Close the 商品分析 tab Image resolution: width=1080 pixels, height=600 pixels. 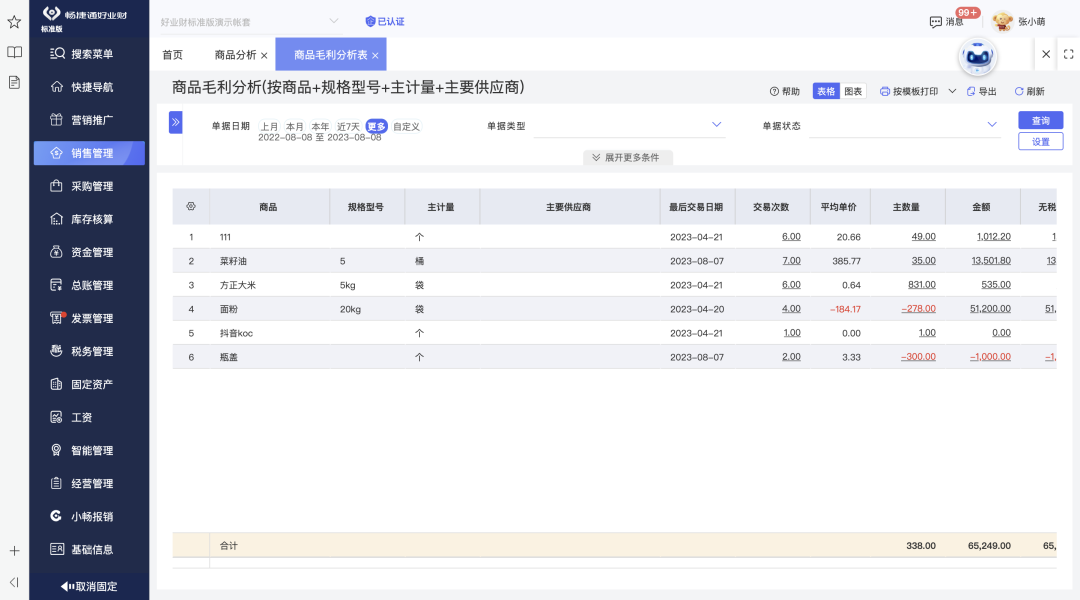click(x=264, y=56)
